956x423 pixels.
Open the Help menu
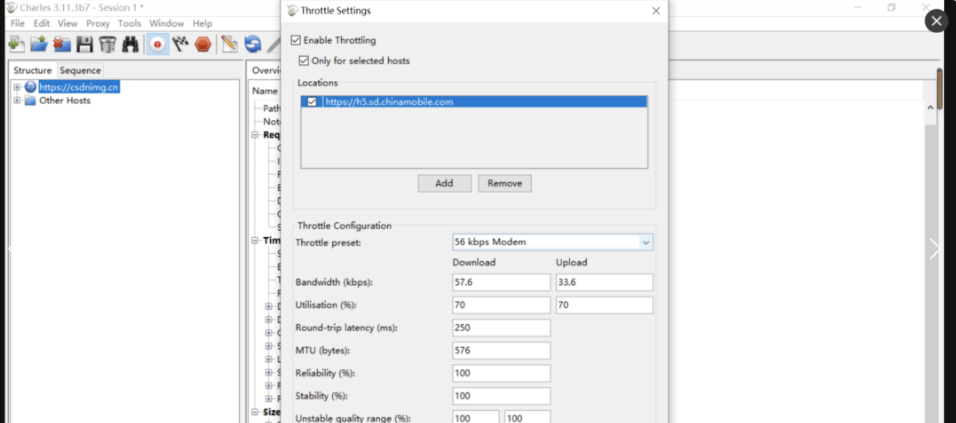click(202, 23)
